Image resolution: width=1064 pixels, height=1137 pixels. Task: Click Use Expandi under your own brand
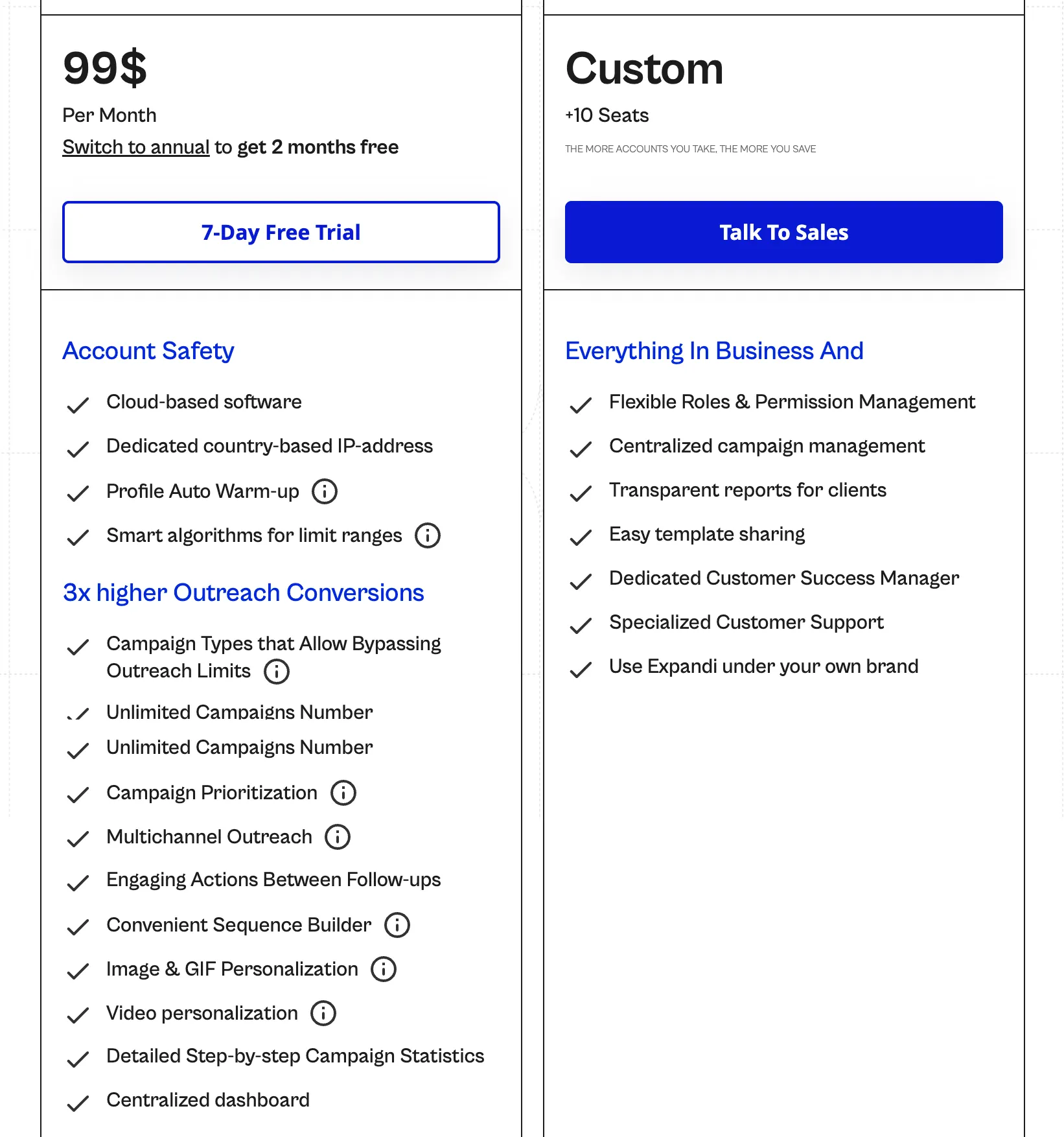(x=764, y=666)
